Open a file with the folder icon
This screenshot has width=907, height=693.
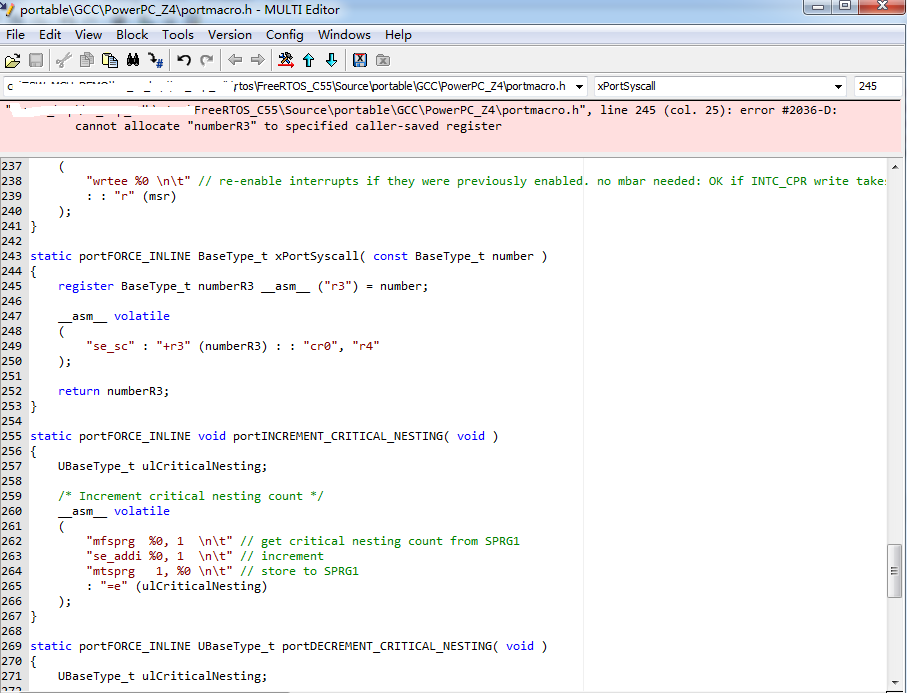click(x=12, y=60)
